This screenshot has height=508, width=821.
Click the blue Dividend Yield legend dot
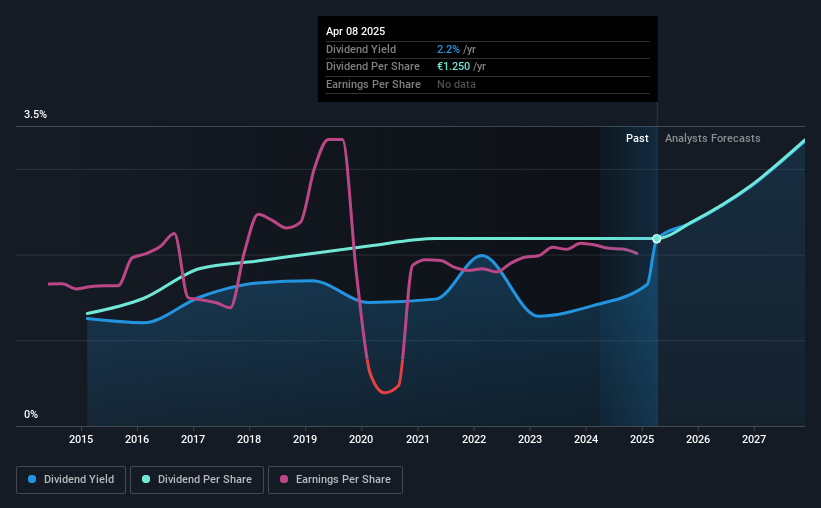[32, 479]
